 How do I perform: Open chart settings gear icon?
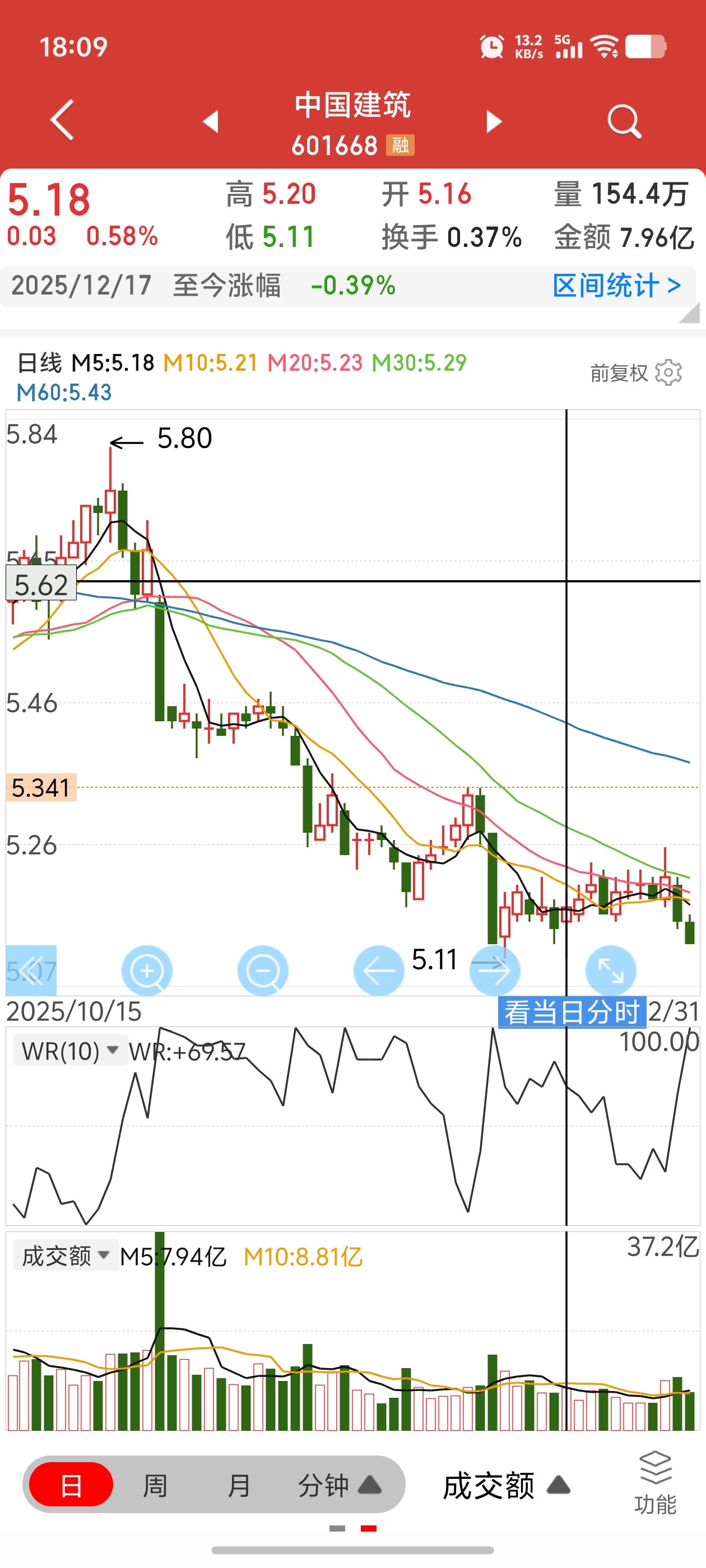coord(668,372)
